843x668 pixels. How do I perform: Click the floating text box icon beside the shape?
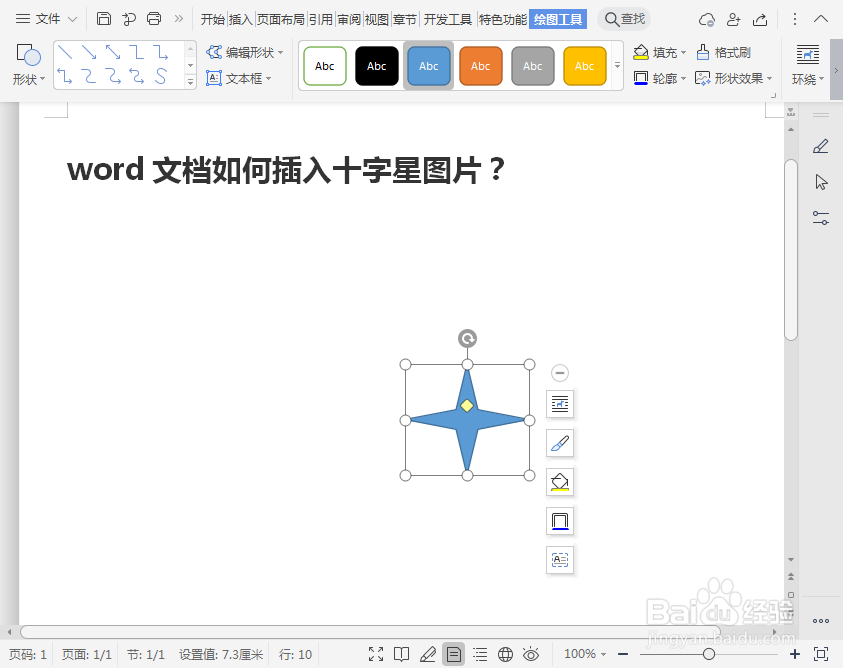coord(559,559)
